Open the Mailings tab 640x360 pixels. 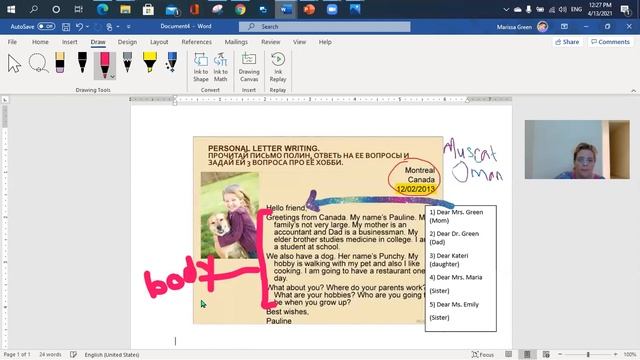click(236, 42)
